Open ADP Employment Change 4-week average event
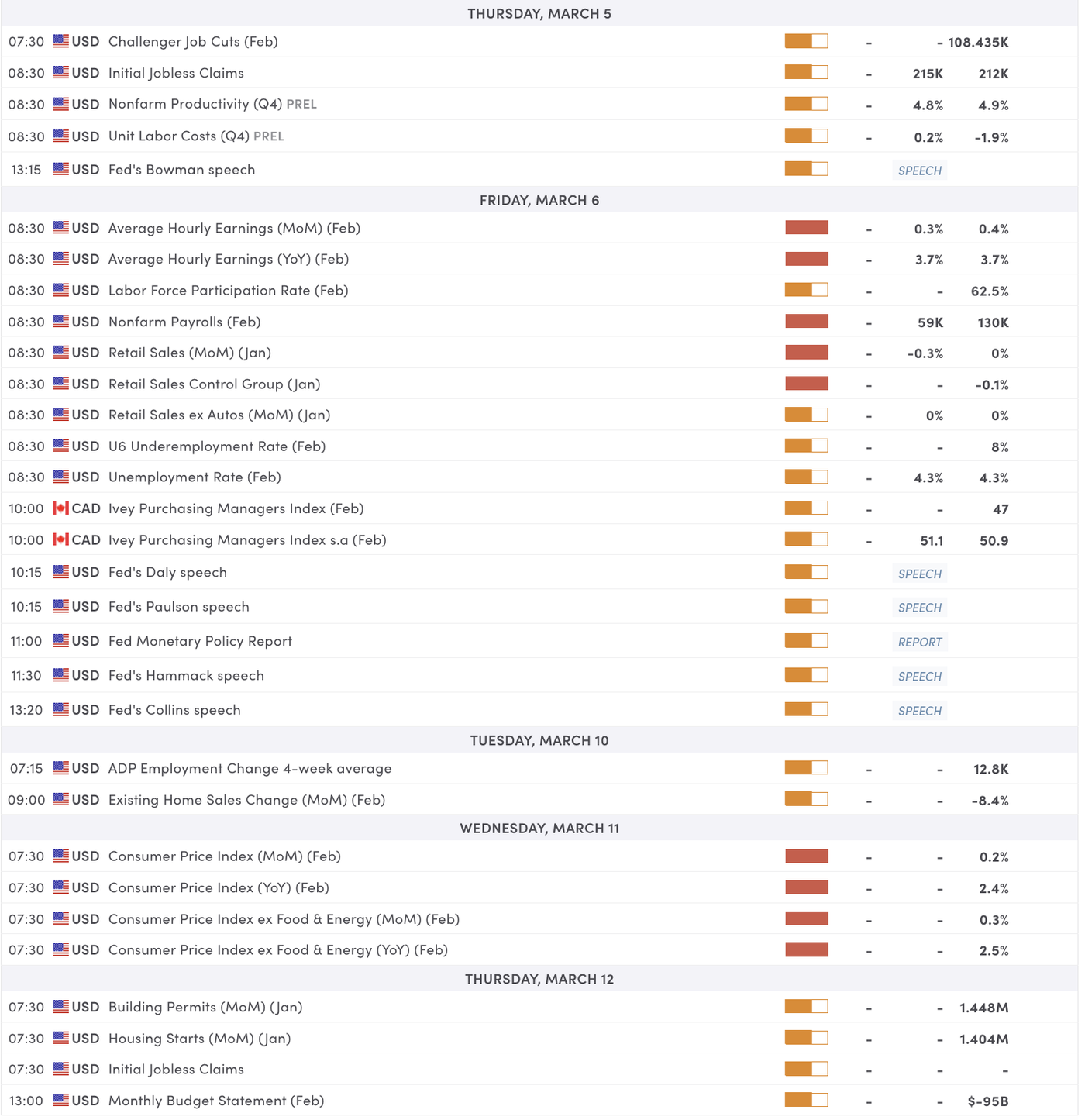Screen dimensions: 1085x1120 click(x=250, y=769)
